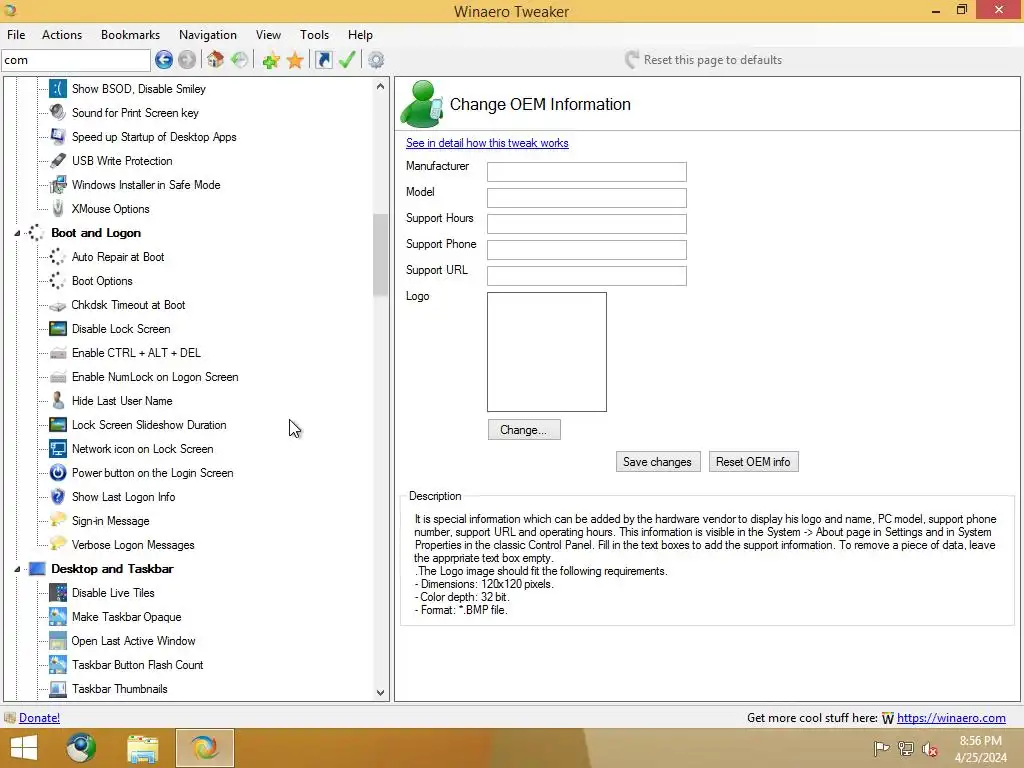1024x768 pixels.
Task: Click the Show BSOD sad-face icon
Action: 58,89
